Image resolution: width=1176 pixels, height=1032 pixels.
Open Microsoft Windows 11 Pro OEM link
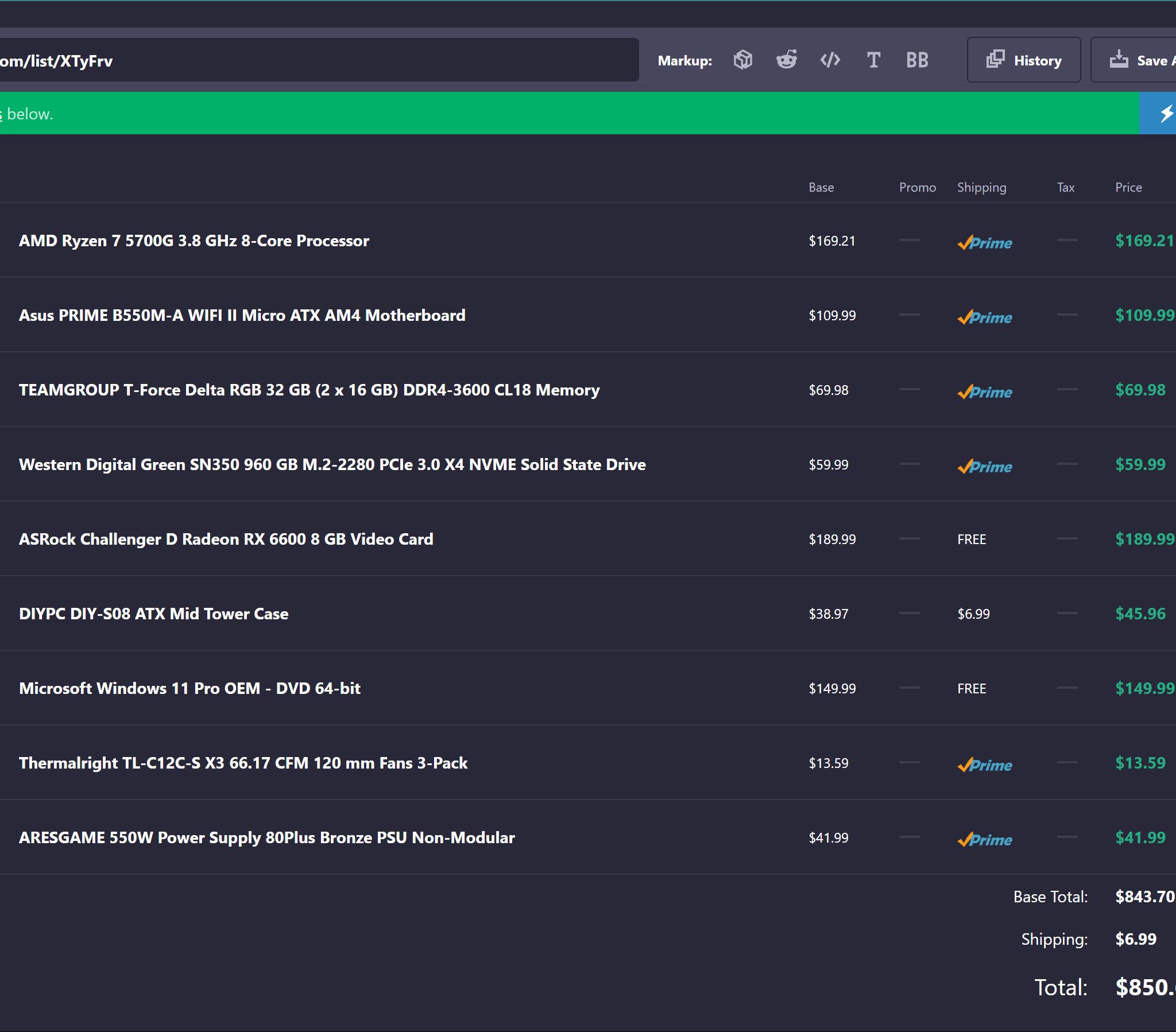190,688
